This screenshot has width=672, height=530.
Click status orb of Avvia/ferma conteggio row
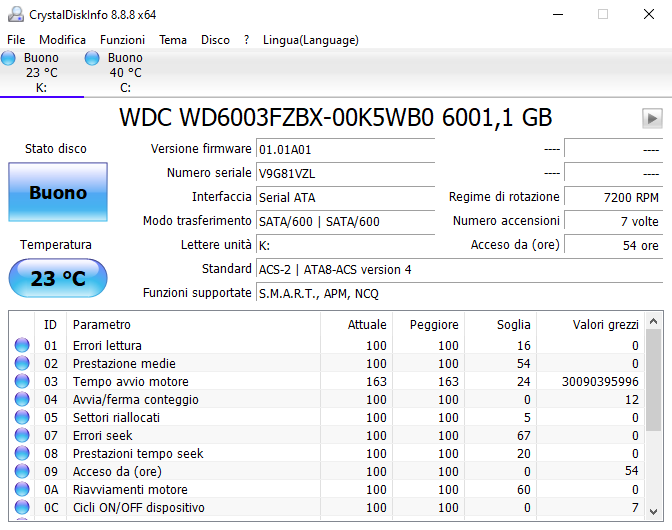[x=22, y=399]
